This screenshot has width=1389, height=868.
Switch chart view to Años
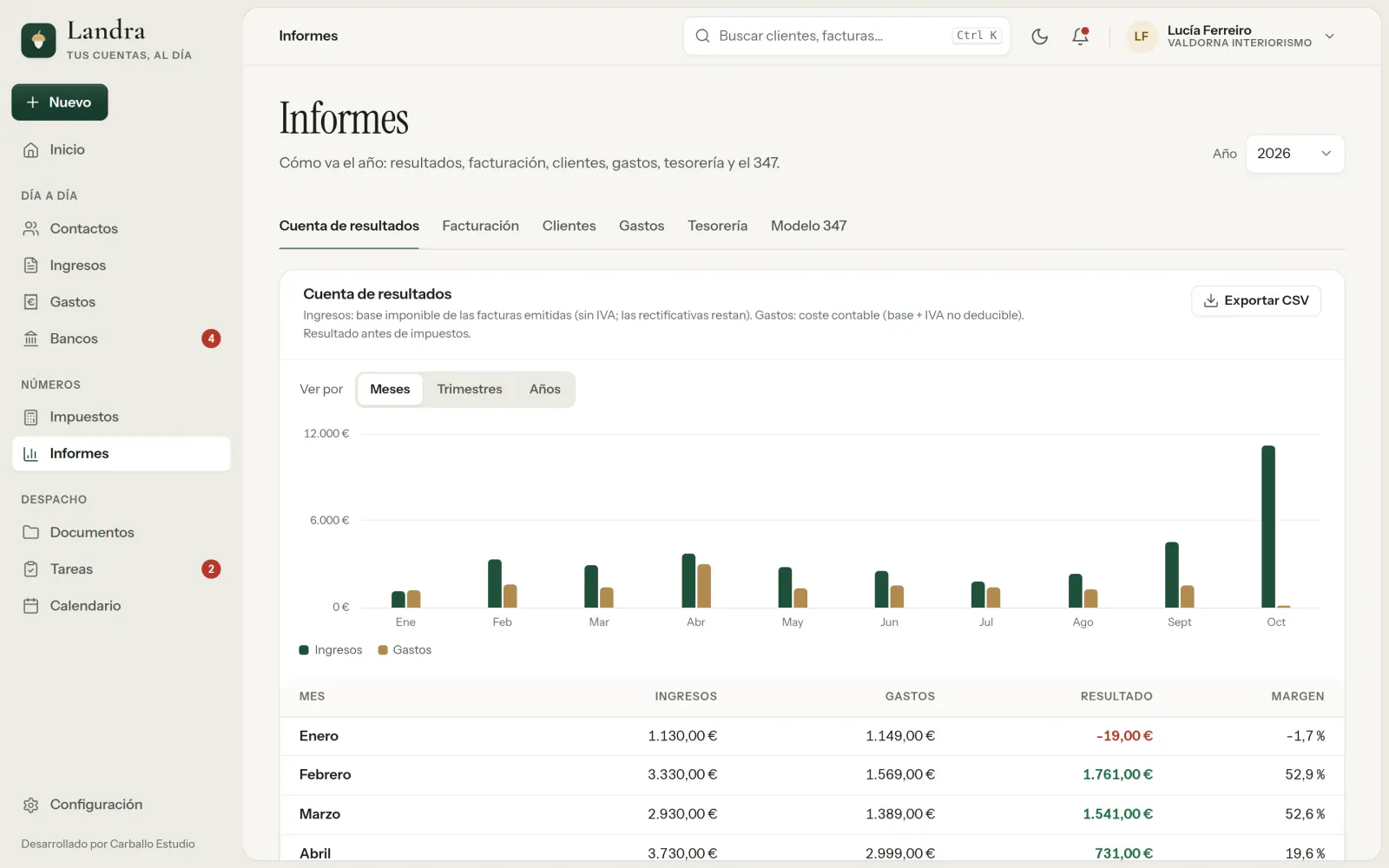pyautogui.click(x=545, y=390)
